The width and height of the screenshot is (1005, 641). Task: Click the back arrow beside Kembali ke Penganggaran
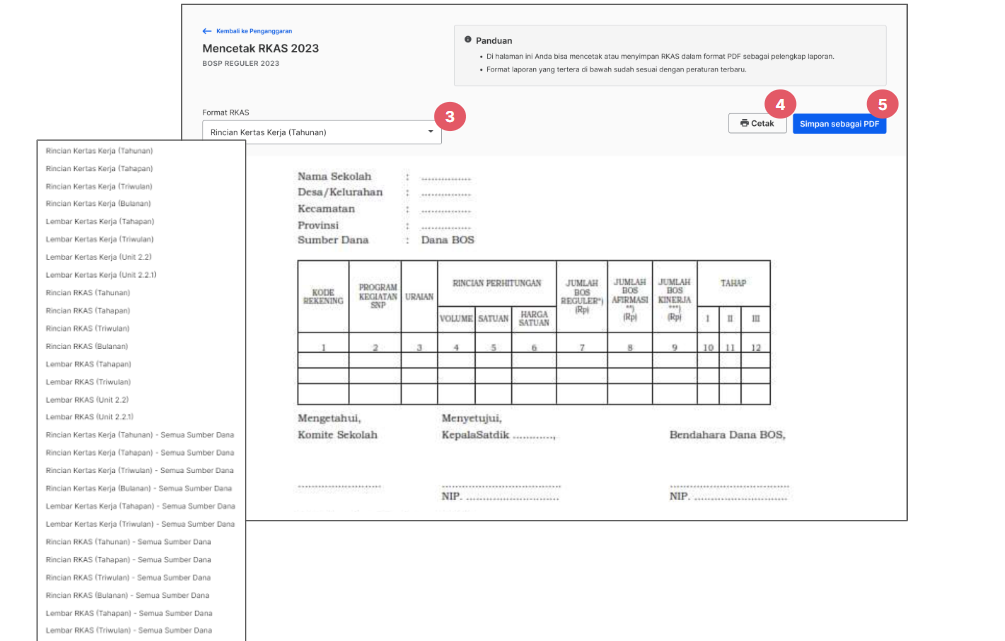206,31
